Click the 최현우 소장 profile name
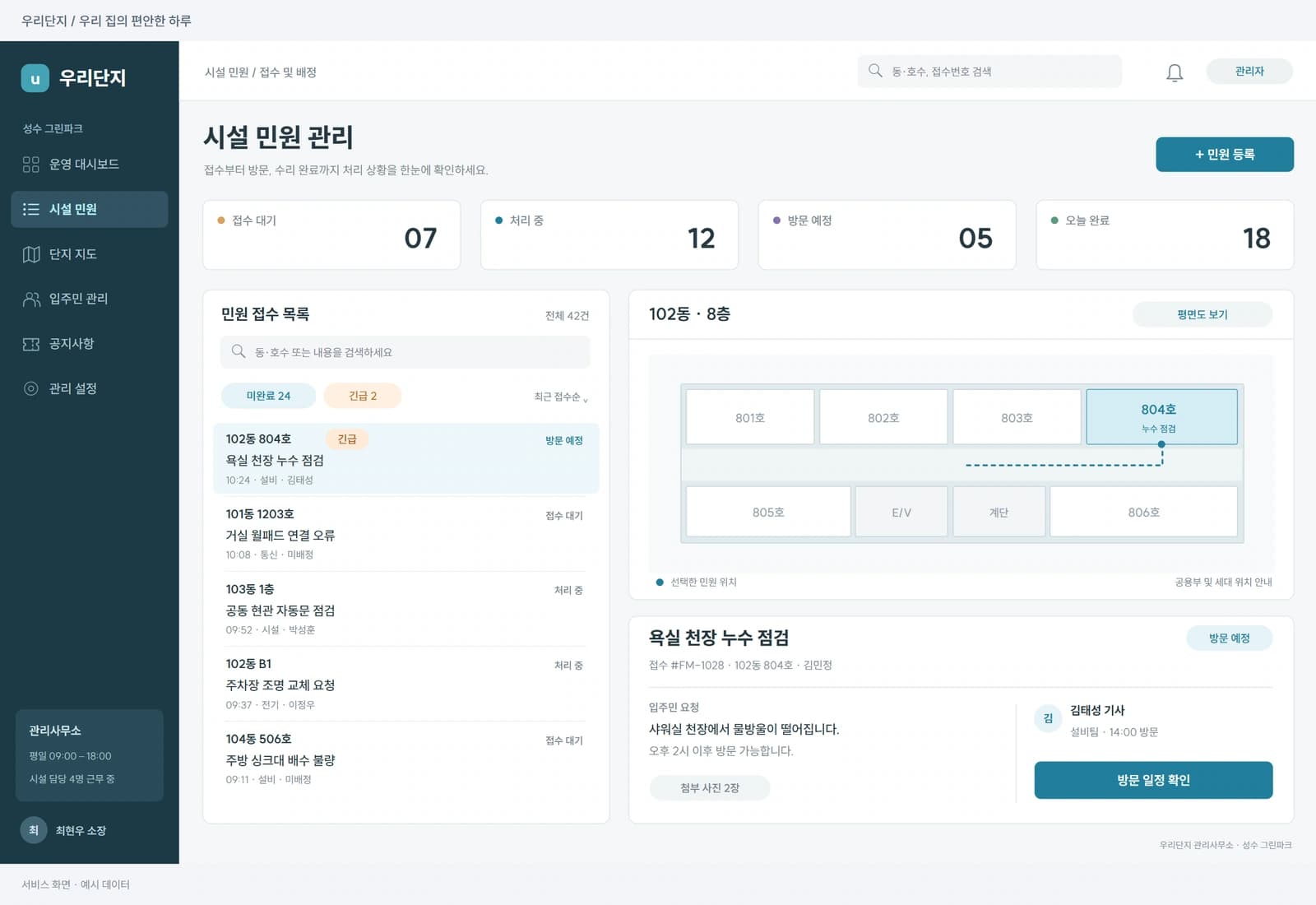The width and height of the screenshot is (1316, 905). [x=81, y=831]
